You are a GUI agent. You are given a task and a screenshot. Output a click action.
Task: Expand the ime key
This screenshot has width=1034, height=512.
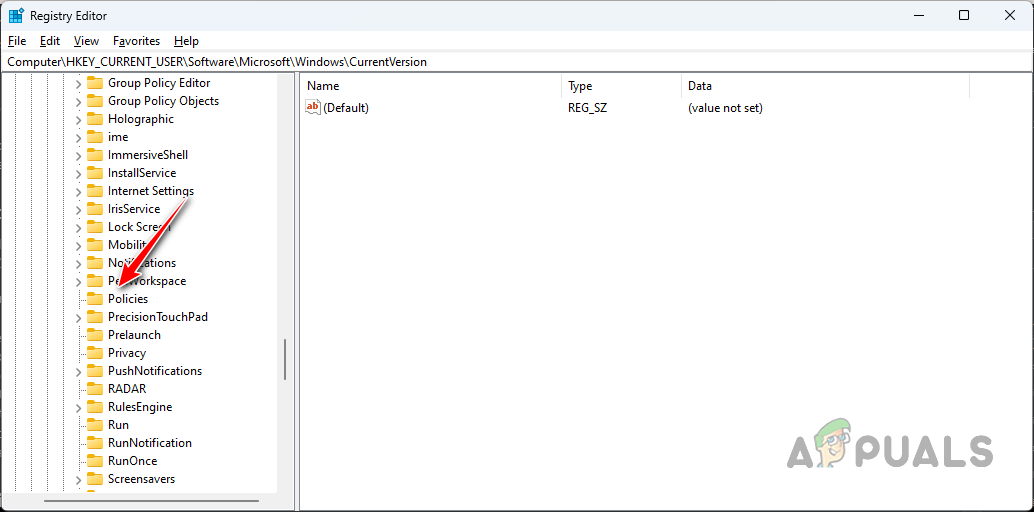78,137
